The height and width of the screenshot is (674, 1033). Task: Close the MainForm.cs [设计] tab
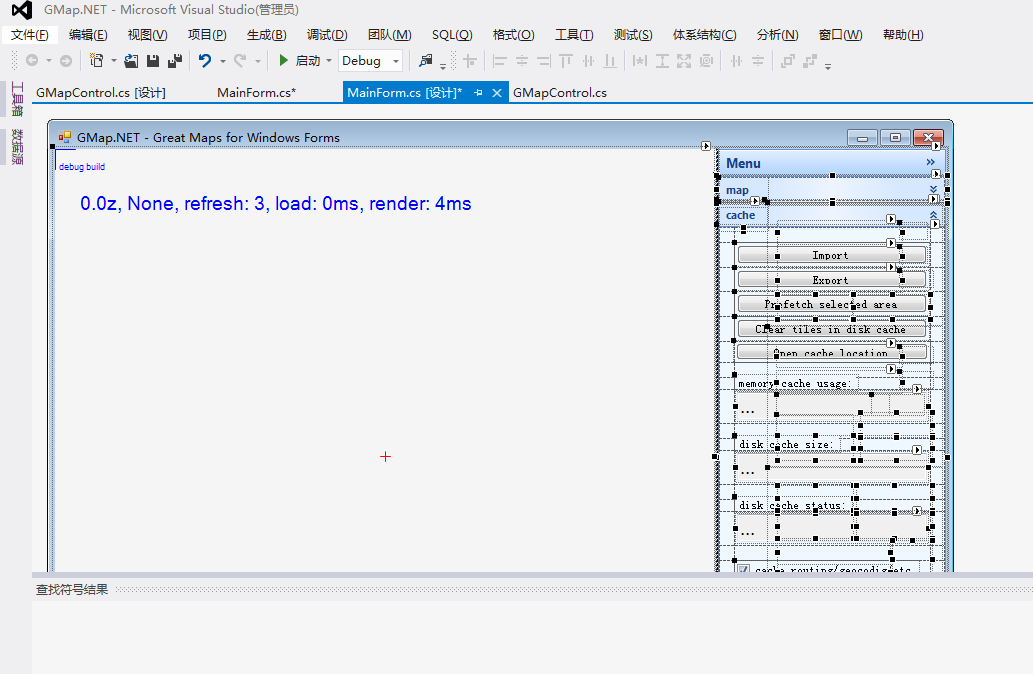[x=497, y=93]
